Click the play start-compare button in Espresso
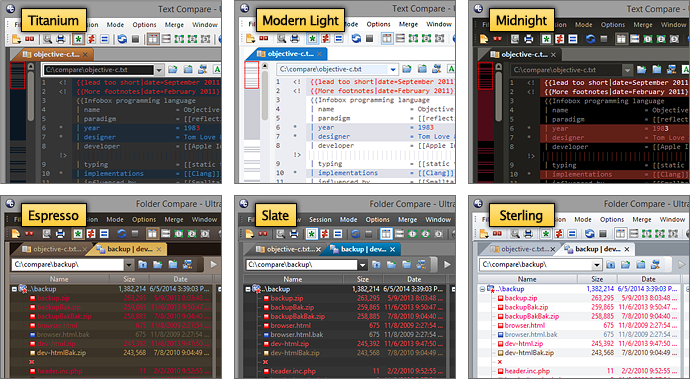The image size is (690, 381). pos(214,264)
